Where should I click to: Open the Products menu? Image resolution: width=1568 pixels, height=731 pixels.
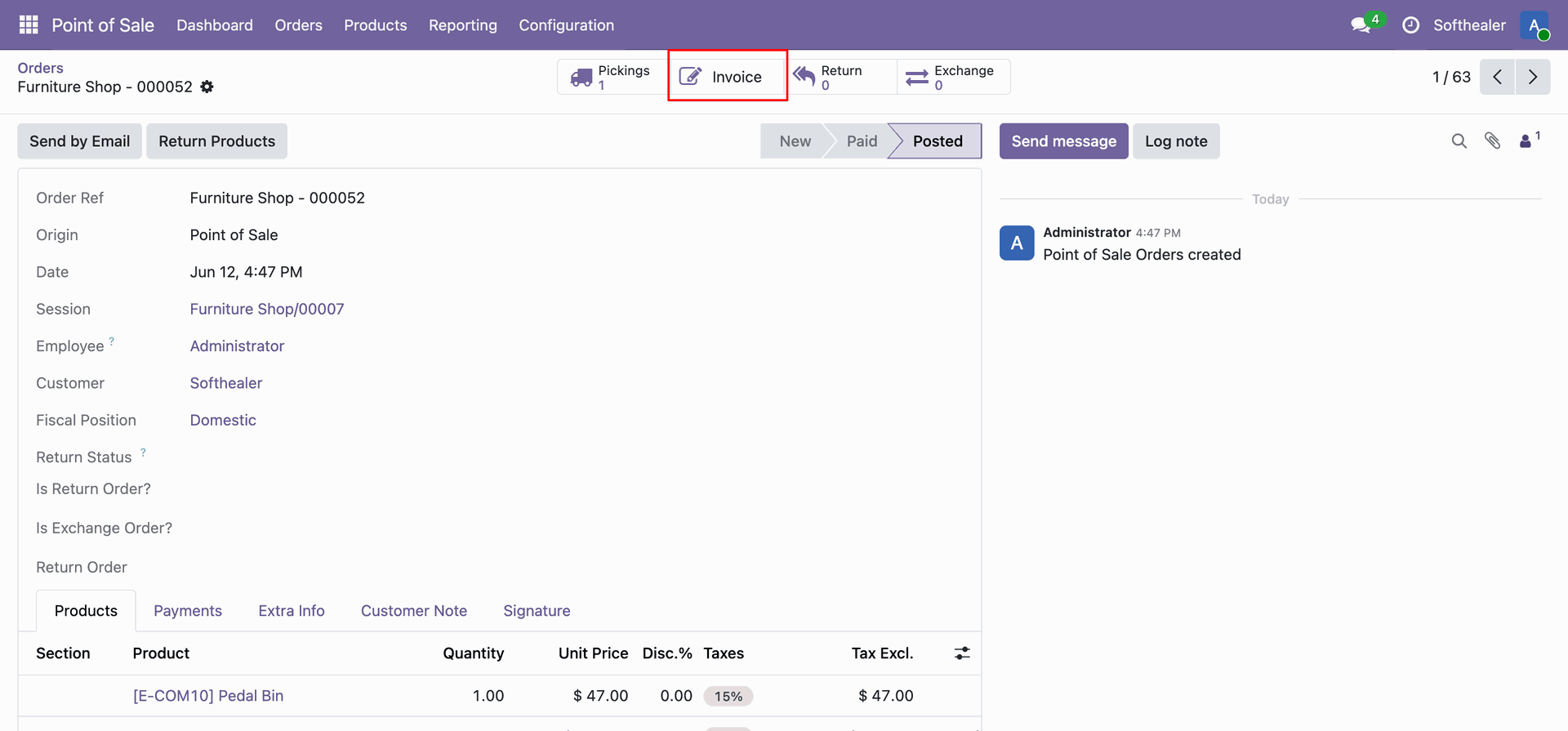pos(376,25)
